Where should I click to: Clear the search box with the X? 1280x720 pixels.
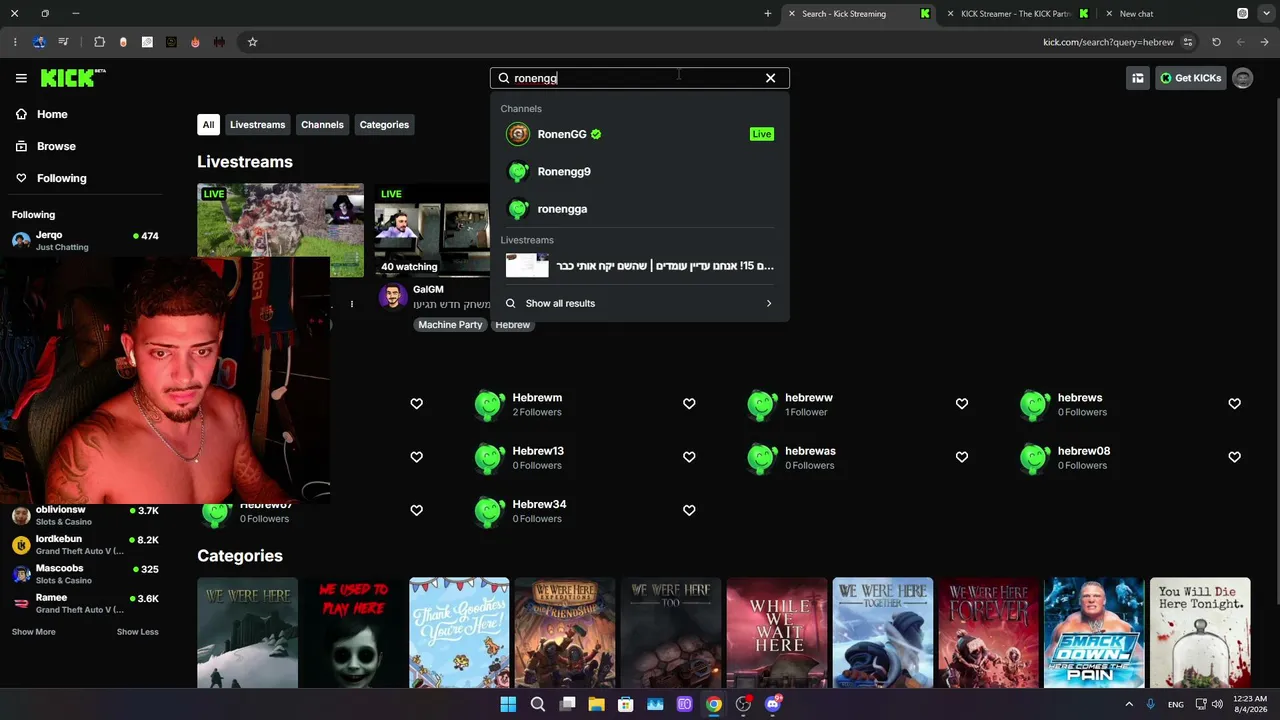pos(770,78)
